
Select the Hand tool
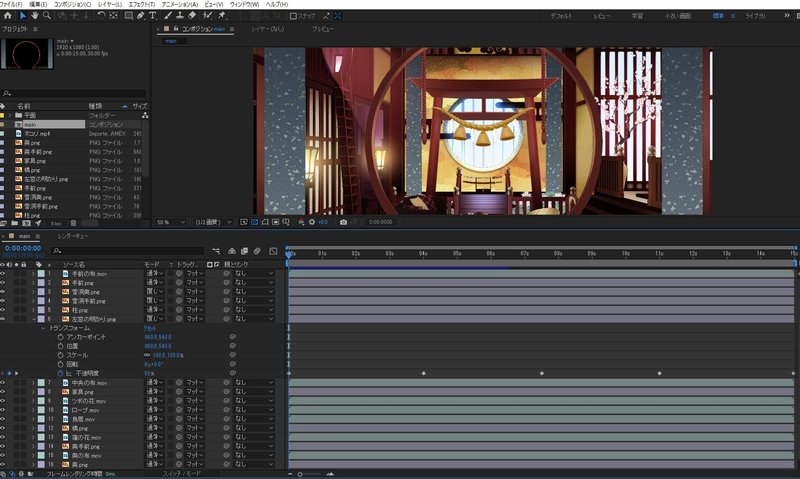pyautogui.click(x=35, y=15)
